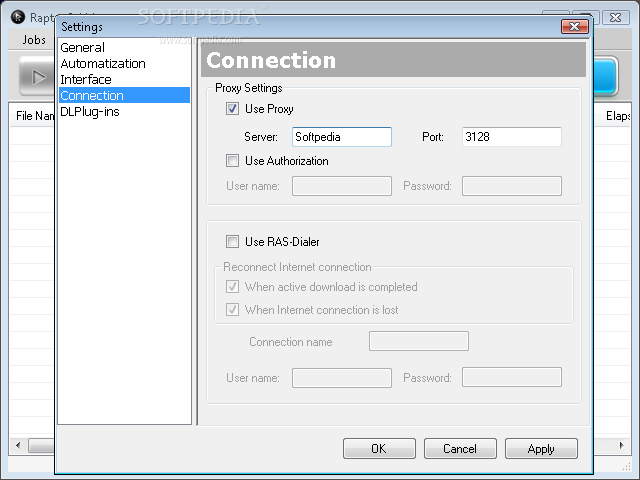
Task: Enable Use Authorization checkbox
Action: point(232,161)
